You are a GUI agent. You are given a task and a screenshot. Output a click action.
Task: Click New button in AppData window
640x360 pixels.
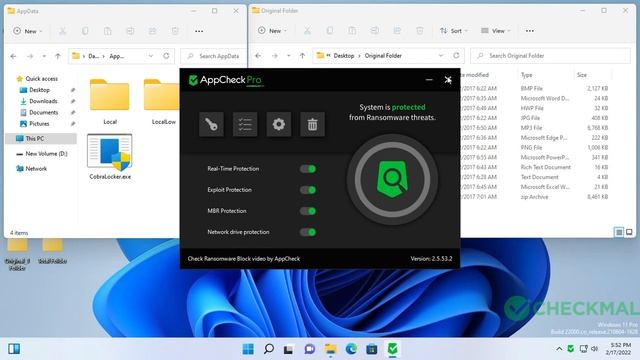(x=27, y=31)
